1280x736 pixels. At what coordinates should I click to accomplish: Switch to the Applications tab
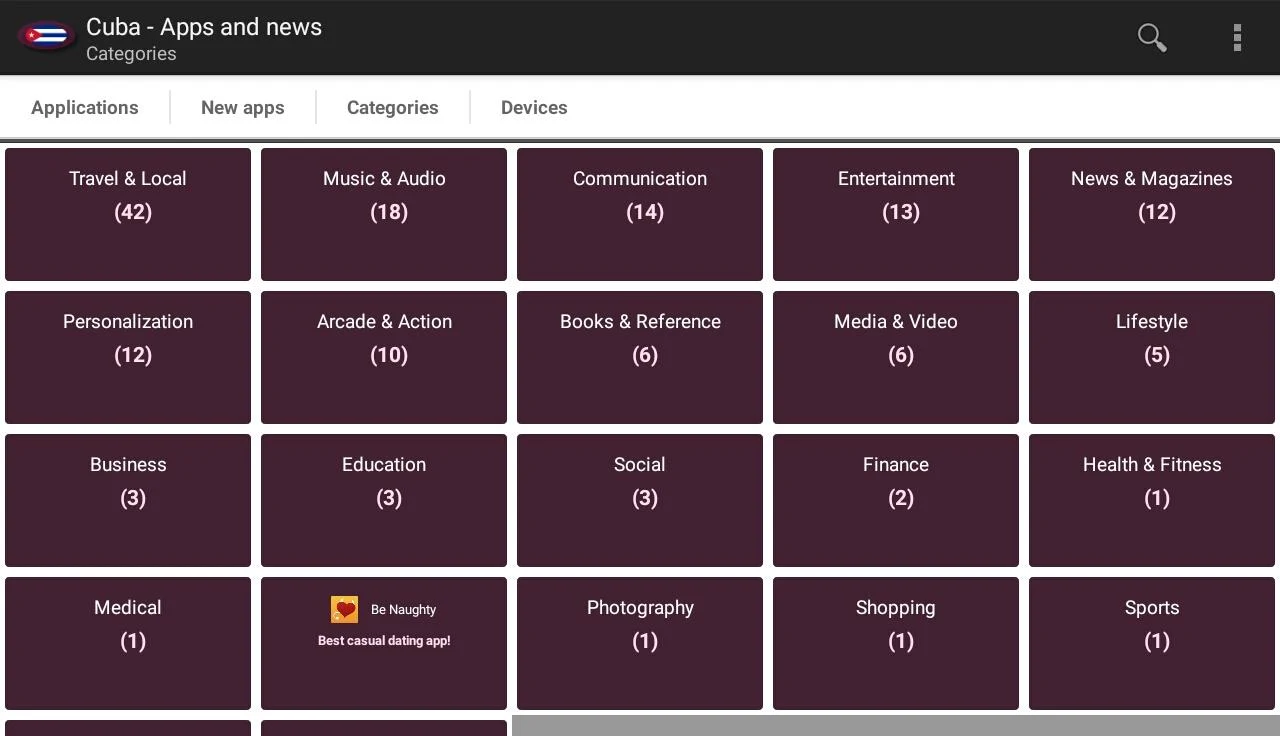tap(85, 107)
